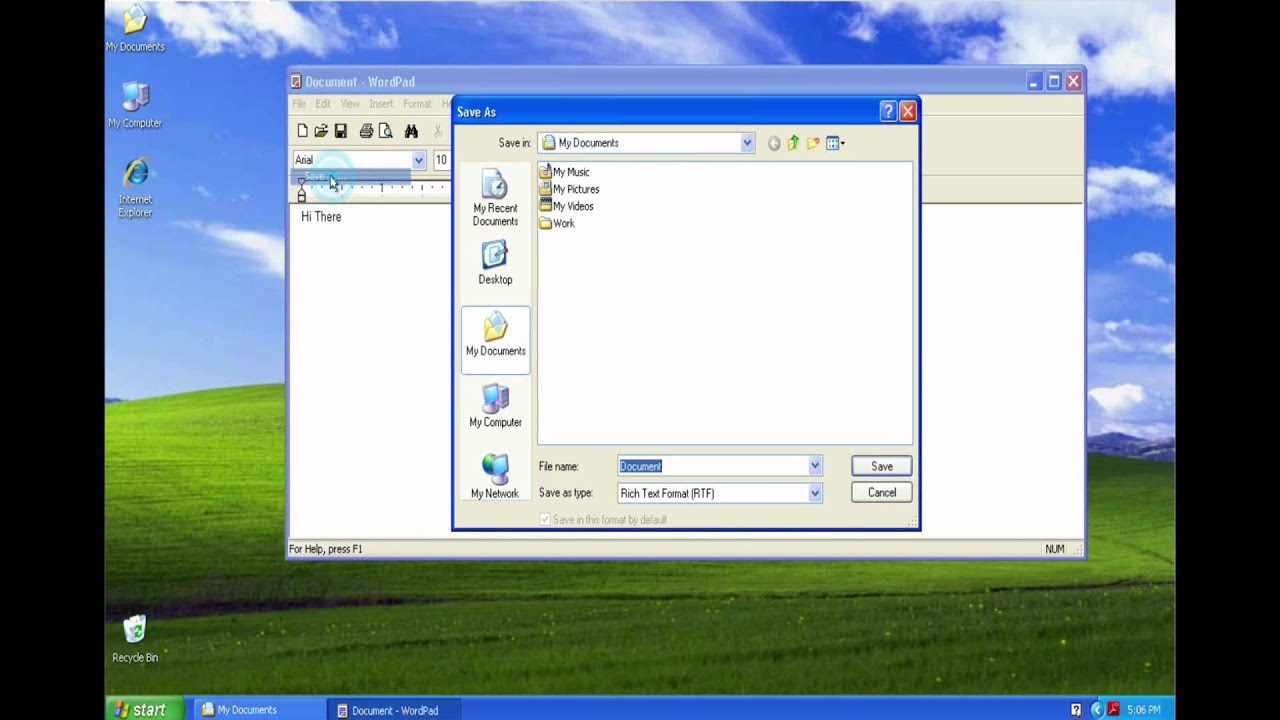The image size is (1280, 720).
Task: Click the Hi There text in document
Action: pyautogui.click(x=321, y=216)
